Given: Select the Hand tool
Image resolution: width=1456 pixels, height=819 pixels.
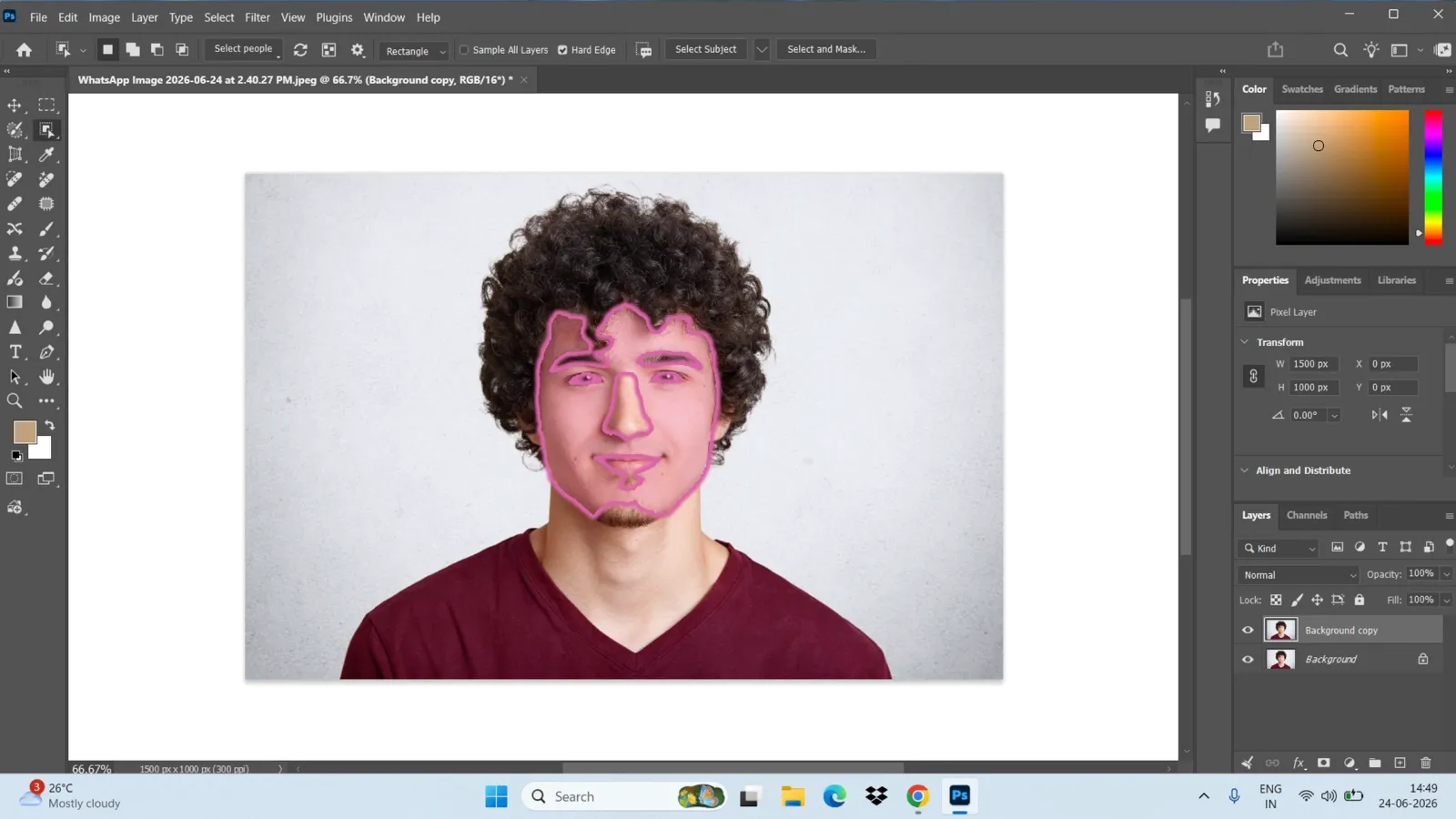Looking at the screenshot, I should [x=46, y=377].
